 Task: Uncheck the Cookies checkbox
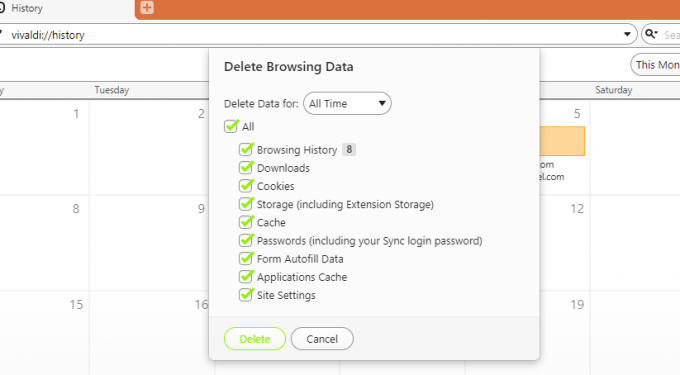pos(246,186)
